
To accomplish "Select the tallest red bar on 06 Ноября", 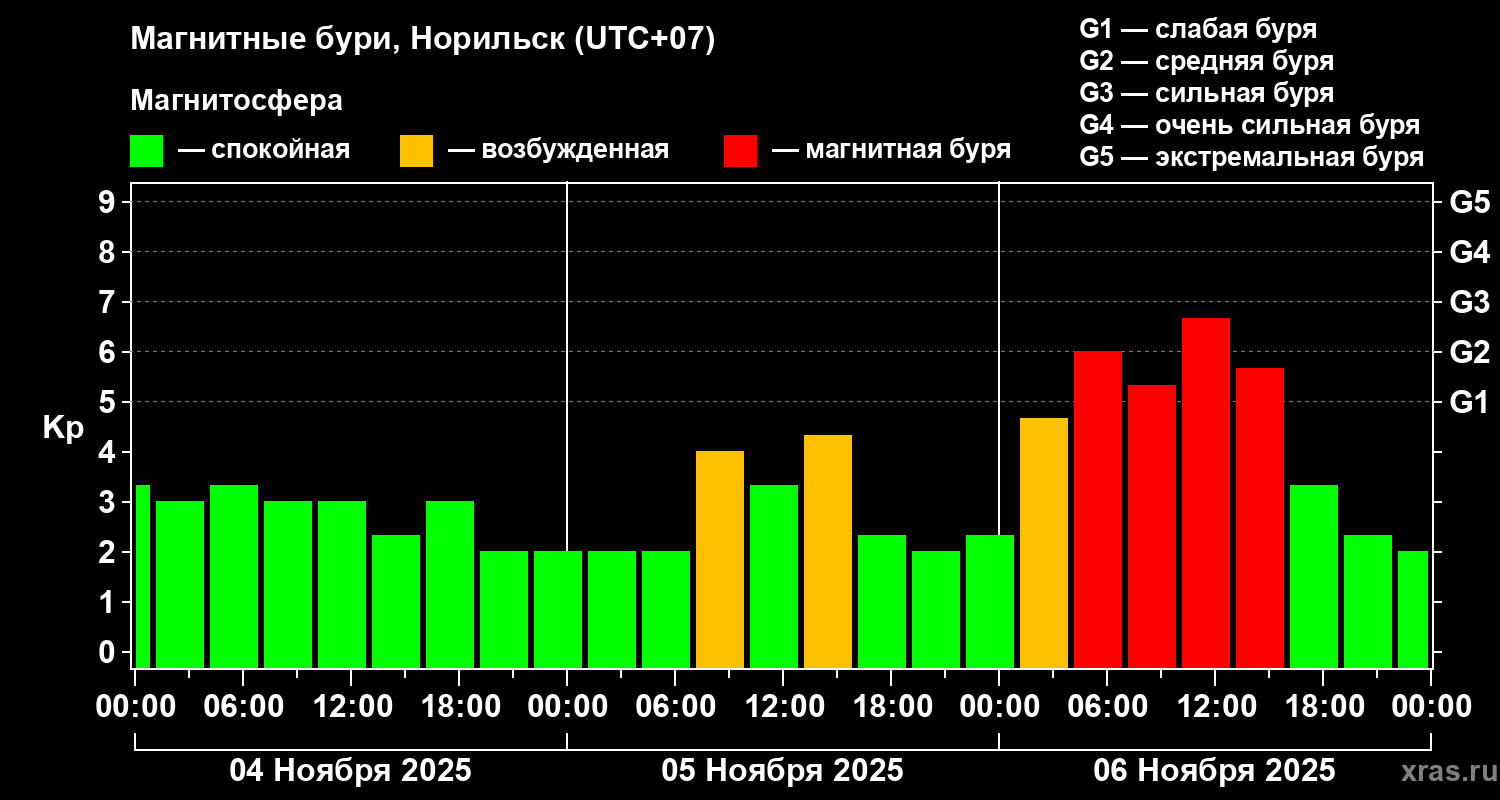I will pos(1206,493).
